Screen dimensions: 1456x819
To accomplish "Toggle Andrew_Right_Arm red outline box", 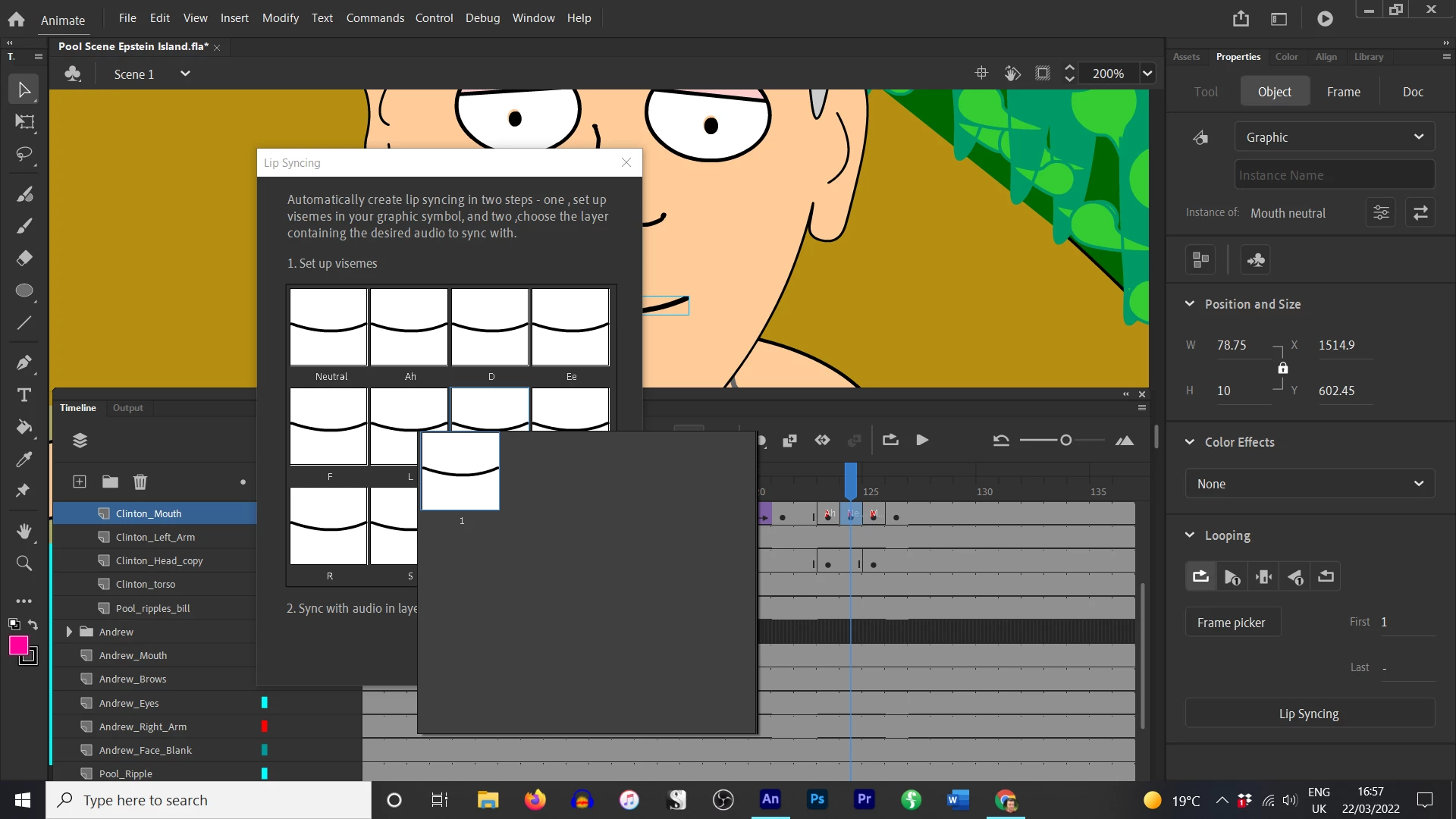I will click(265, 726).
